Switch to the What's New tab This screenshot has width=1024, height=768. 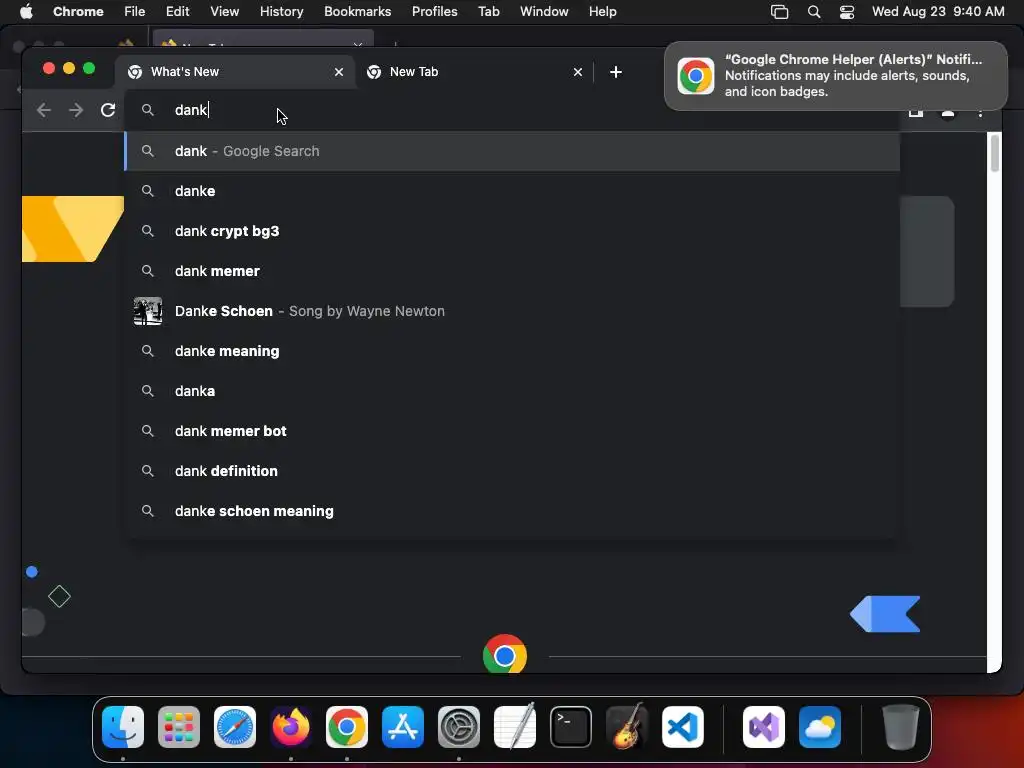pyautogui.click(x=235, y=72)
